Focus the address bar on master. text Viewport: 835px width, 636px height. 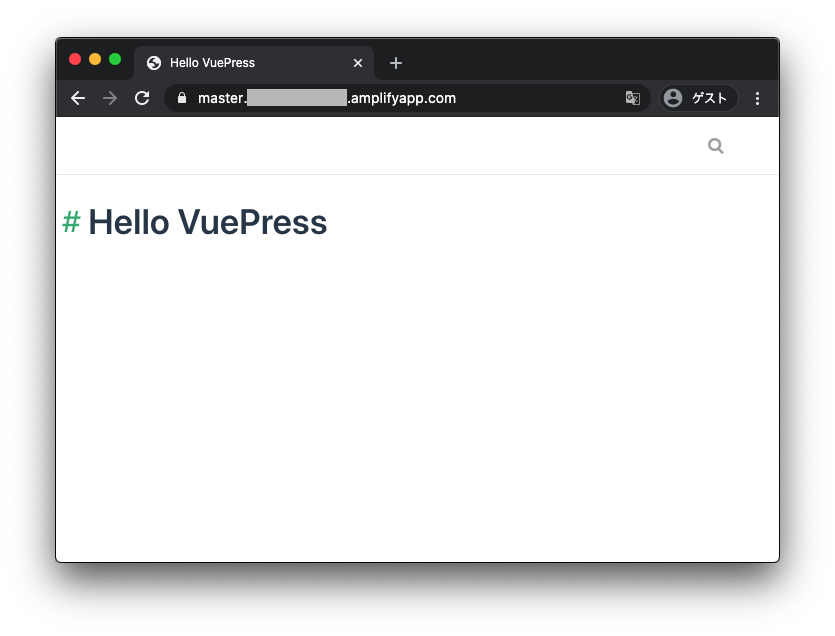(x=222, y=98)
